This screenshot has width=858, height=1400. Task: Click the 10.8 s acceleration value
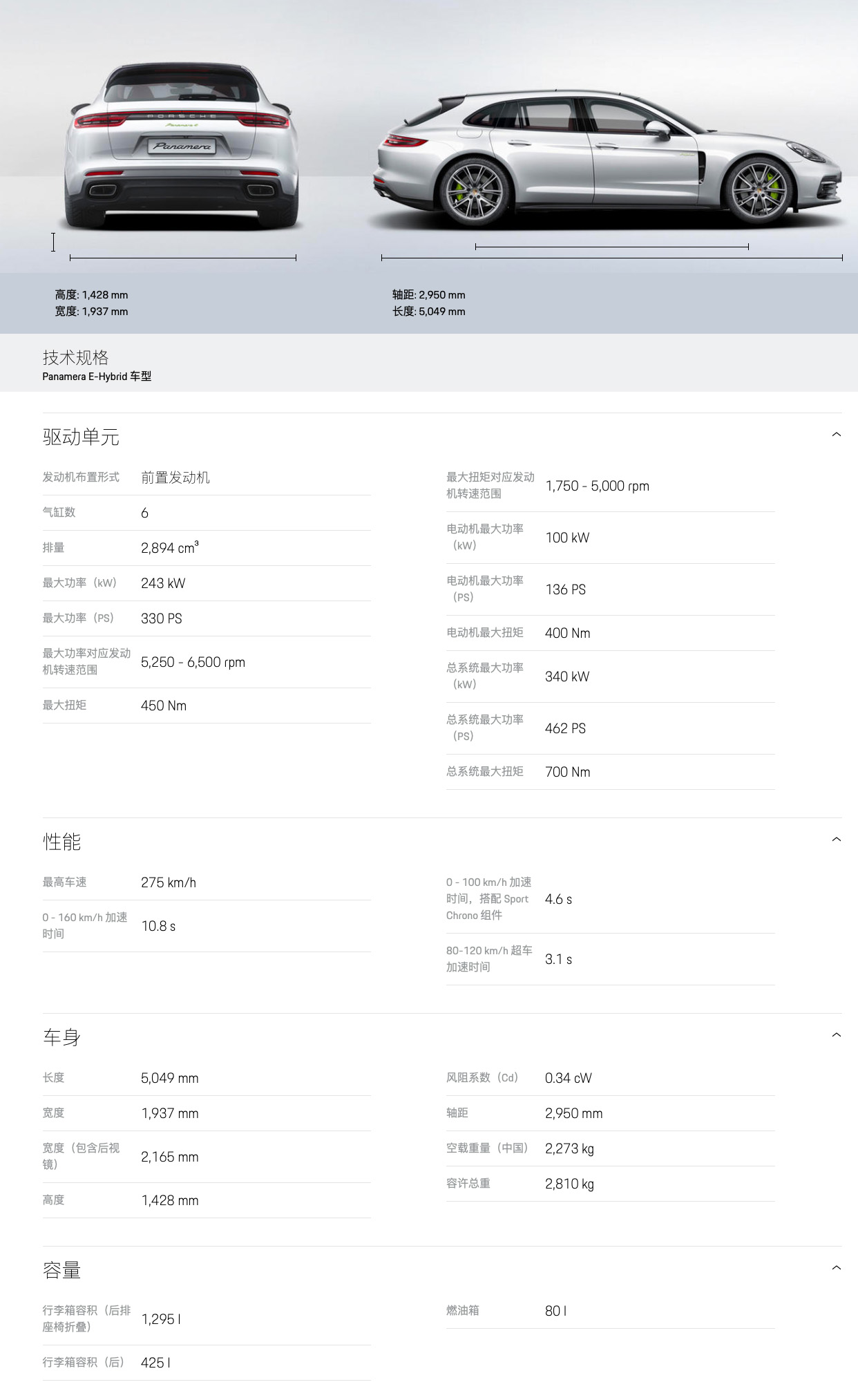[x=158, y=926]
